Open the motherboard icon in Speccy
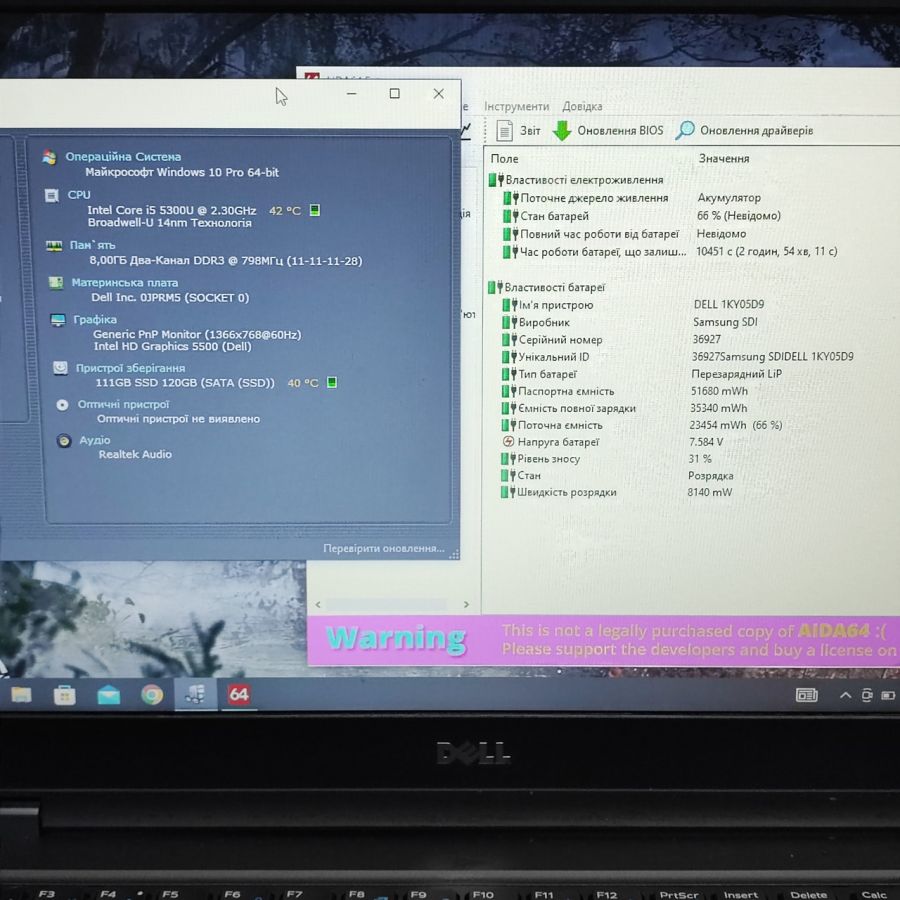The image size is (900, 900). click(56, 283)
